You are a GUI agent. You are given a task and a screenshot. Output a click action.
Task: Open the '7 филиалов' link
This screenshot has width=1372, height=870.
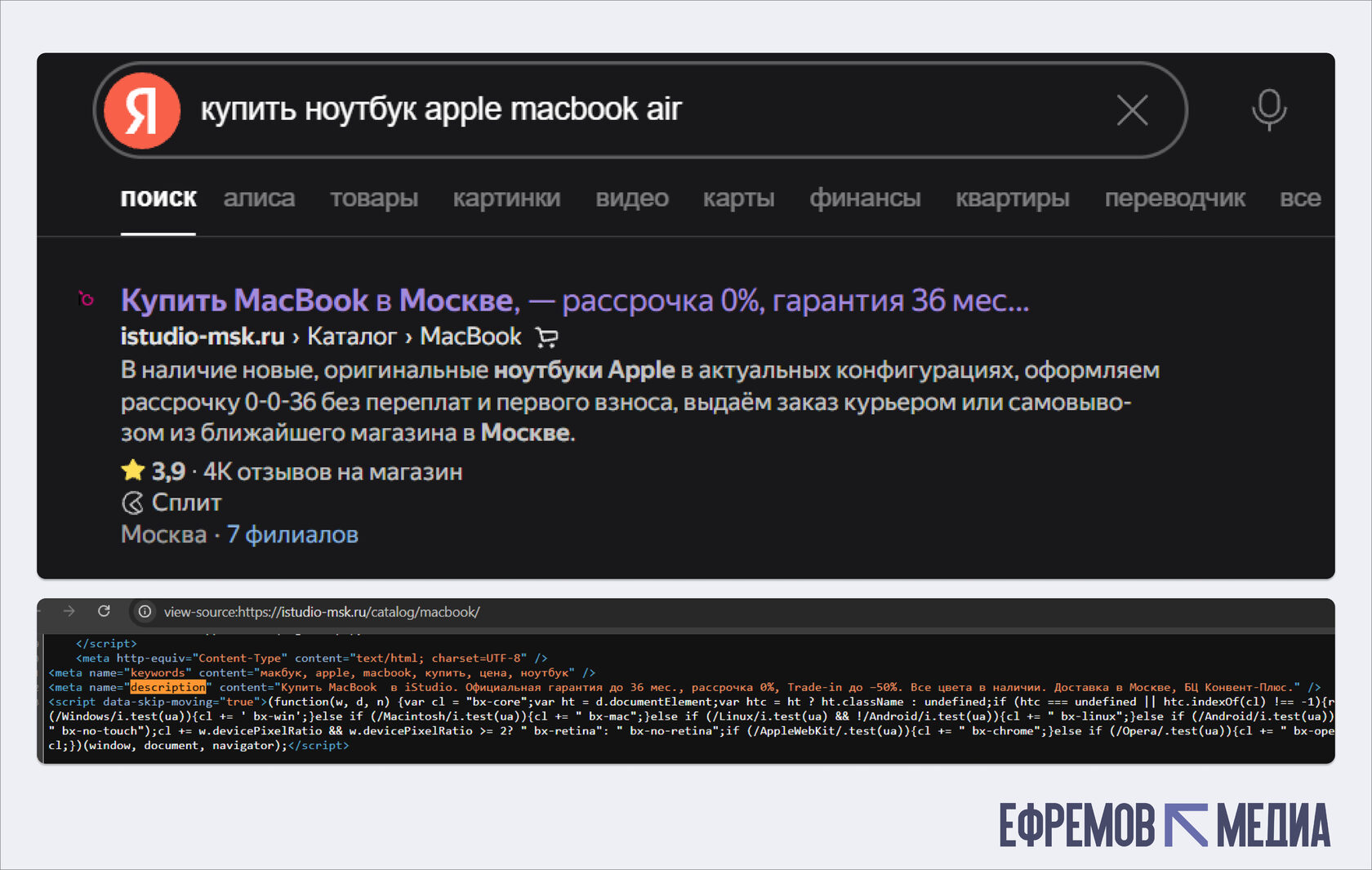point(292,534)
